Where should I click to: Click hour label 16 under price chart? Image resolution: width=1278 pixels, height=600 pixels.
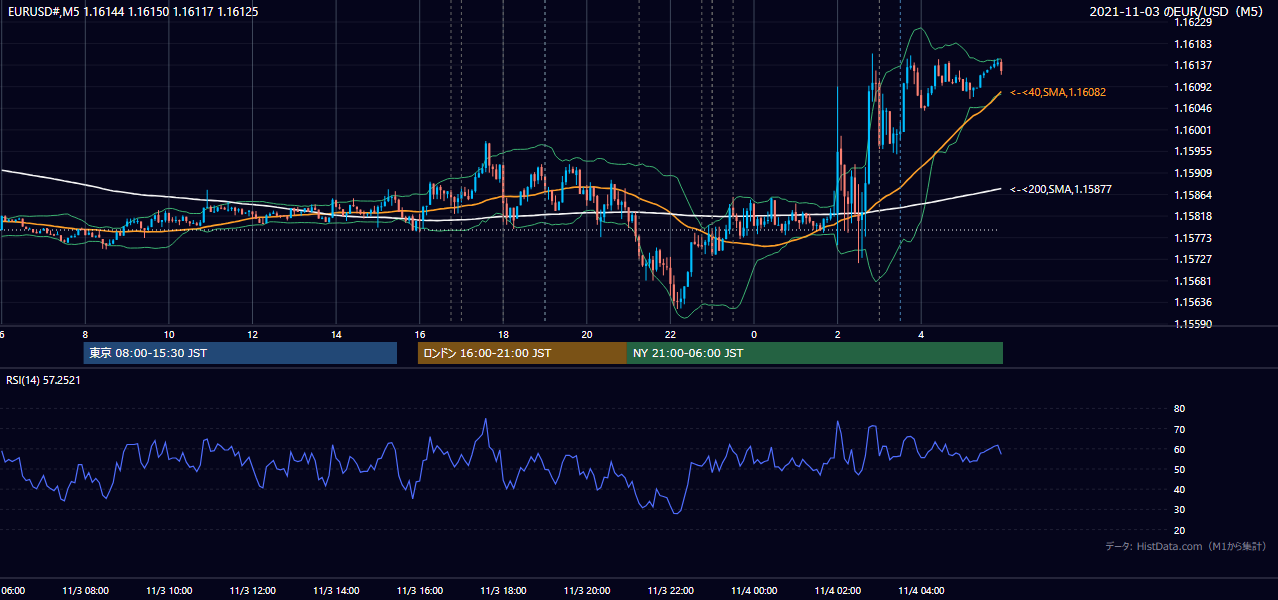pyautogui.click(x=420, y=335)
